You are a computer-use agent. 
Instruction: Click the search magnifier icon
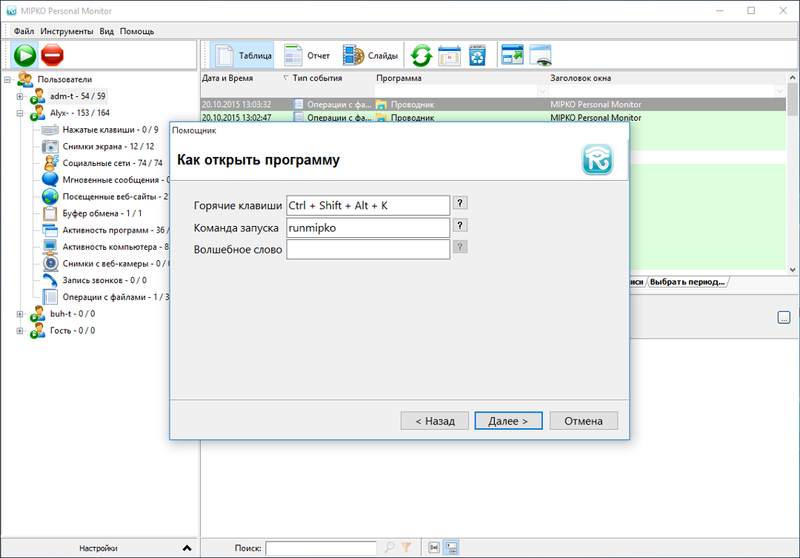(389, 548)
